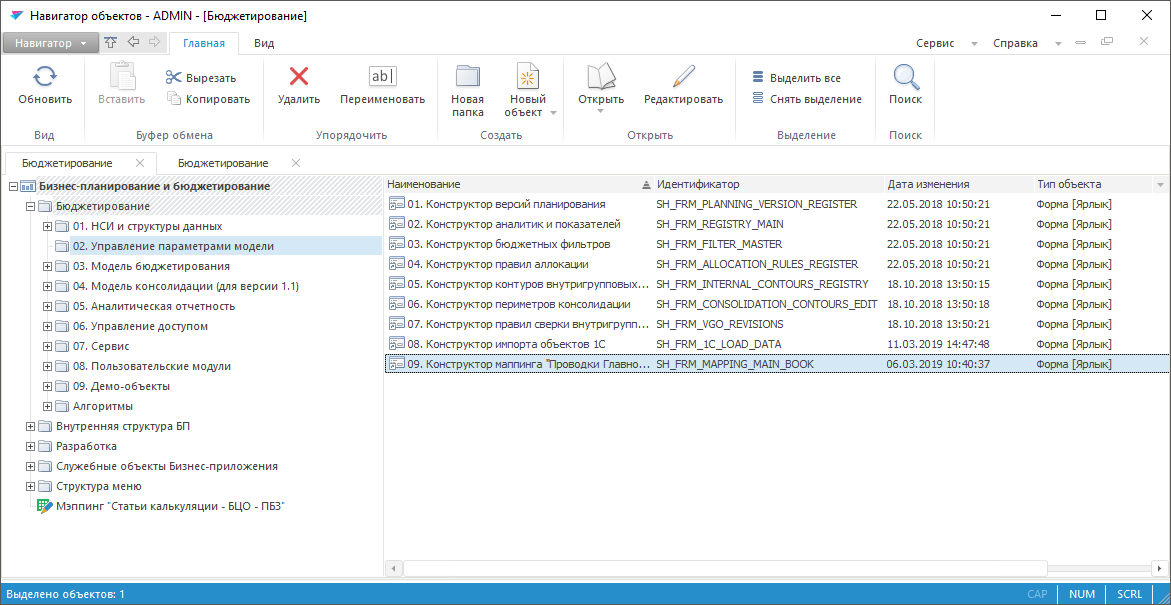Close the second Бюджетирование tab
1171x605 pixels.
pyautogui.click(x=296, y=163)
